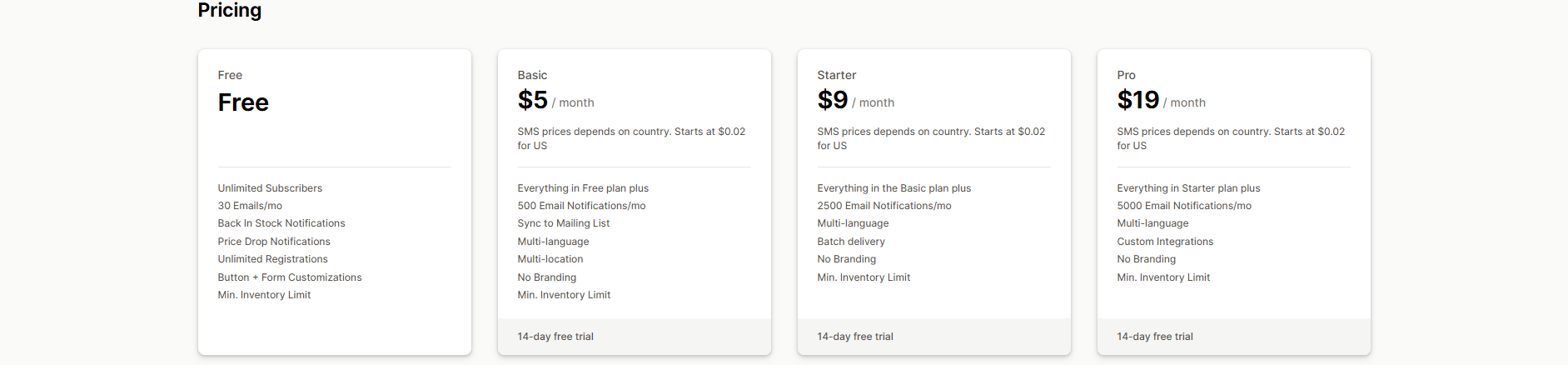Click "Sync to Mailing List" in Basic plan
The image size is (1568, 365).
point(564,223)
